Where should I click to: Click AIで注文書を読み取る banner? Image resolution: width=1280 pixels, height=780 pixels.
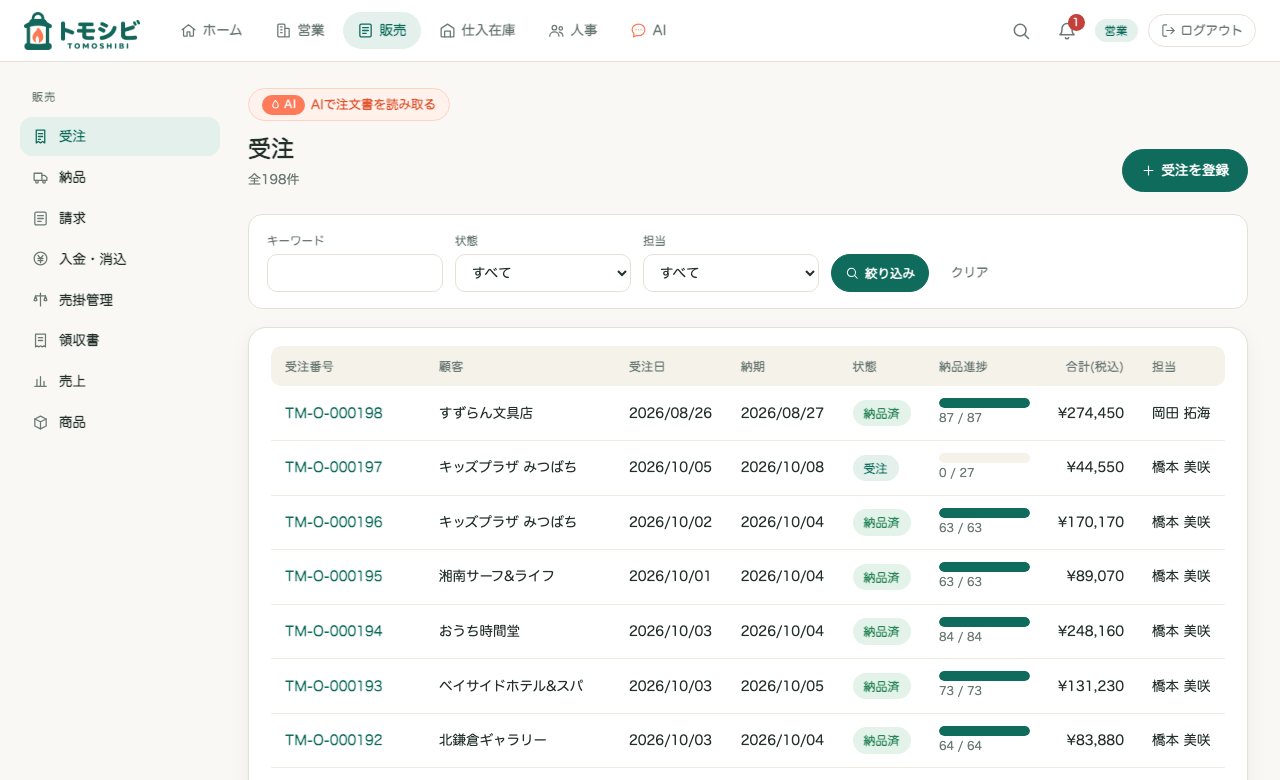[x=349, y=104]
